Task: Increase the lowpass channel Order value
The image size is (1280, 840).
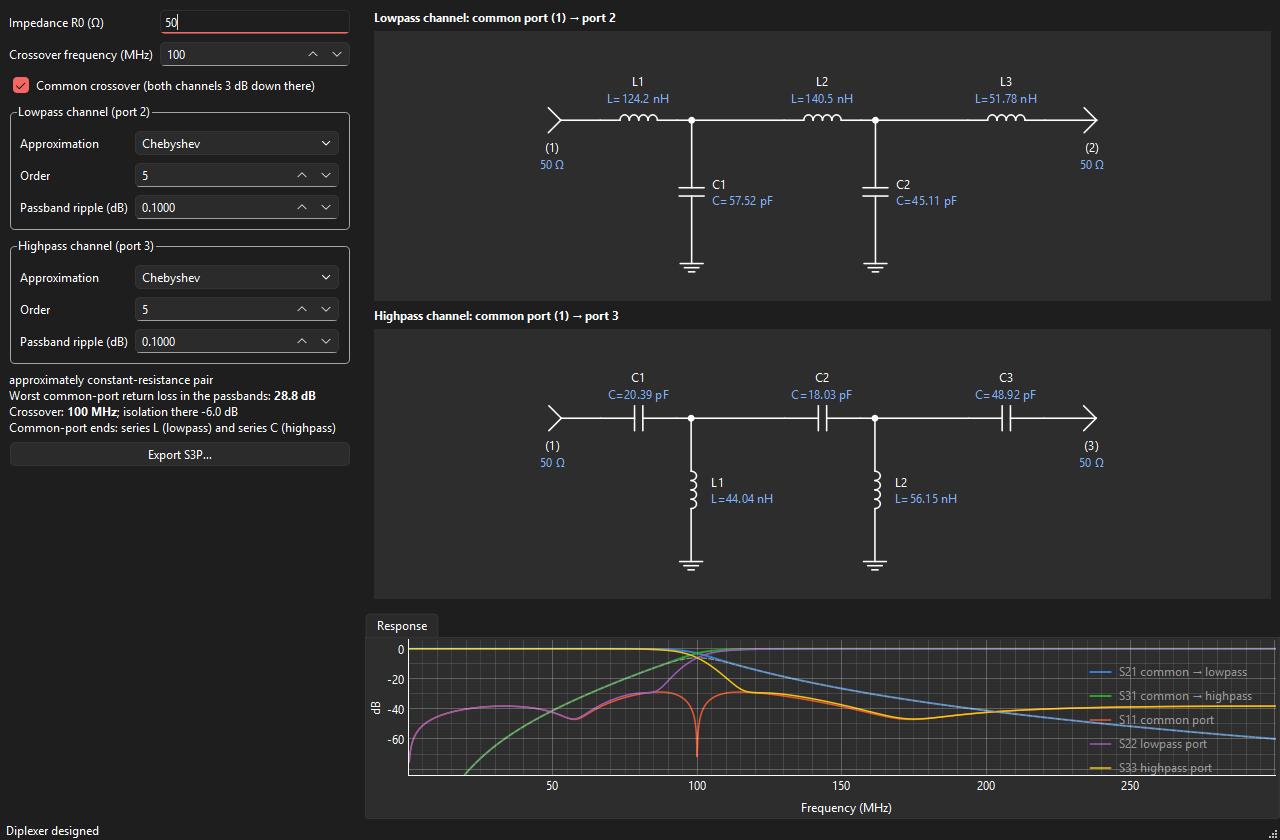Action: pos(303,176)
